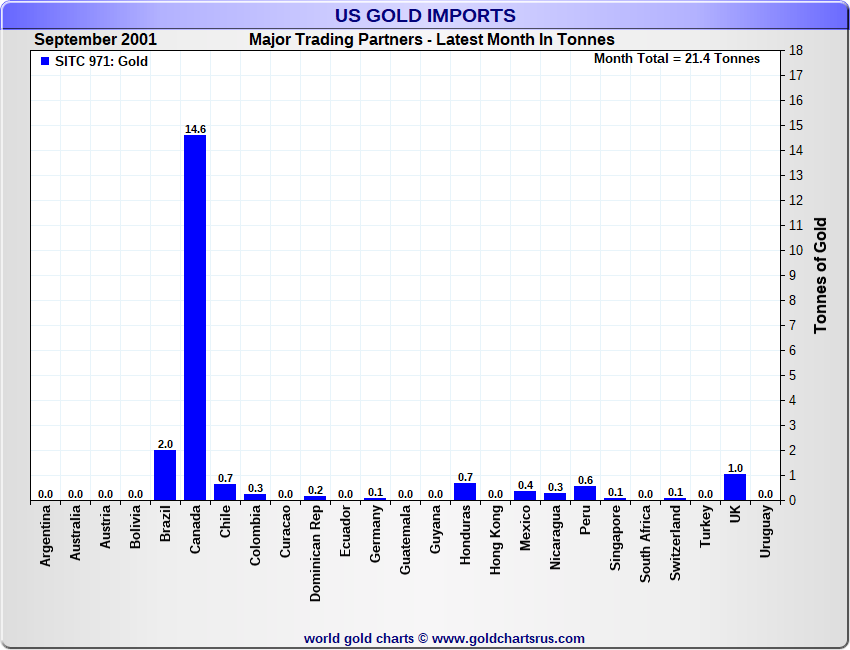Image resolution: width=850 pixels, height=650 pixels.
Task: Click the Major Trading Partners subtitle
Action: point(432,40)
